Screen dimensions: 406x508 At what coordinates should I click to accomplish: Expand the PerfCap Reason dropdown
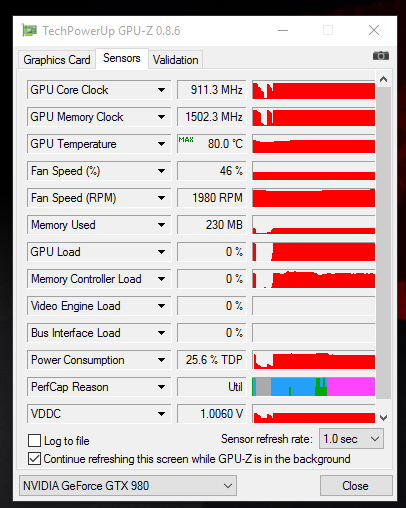click(161, 387)
